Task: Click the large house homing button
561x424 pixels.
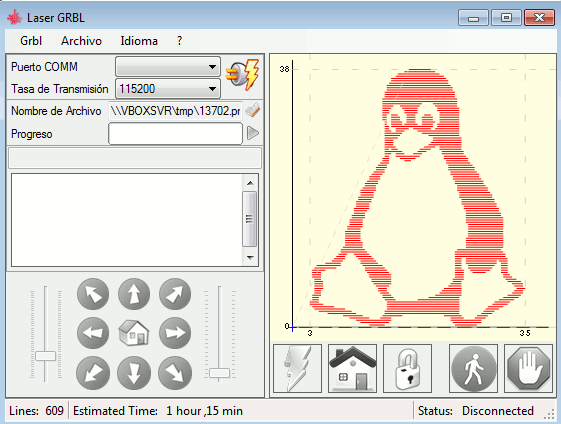Action: click(x=352, y=369)
